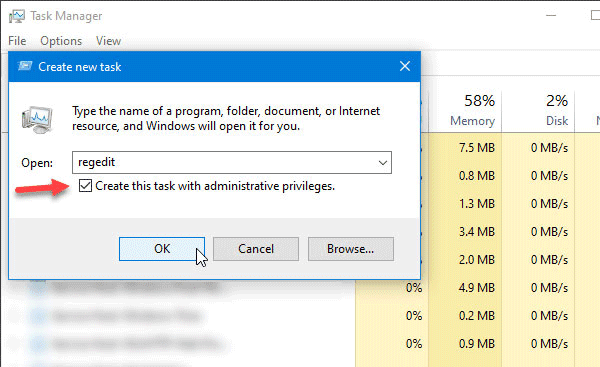Open the File menu

pos(17,41)
